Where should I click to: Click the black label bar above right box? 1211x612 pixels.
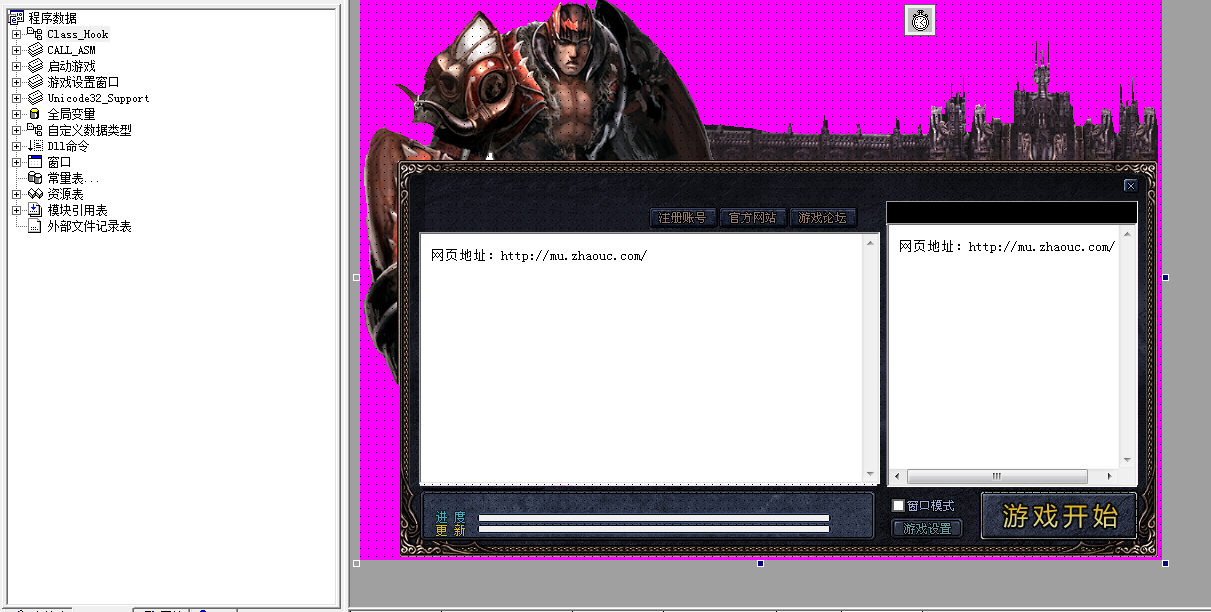coord(1012,213)
